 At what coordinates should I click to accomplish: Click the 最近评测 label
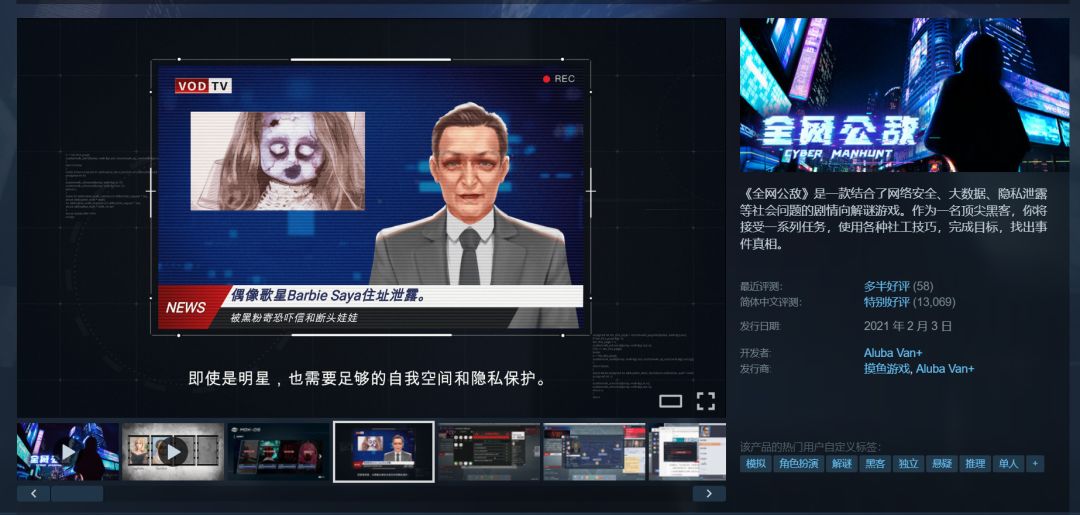[761, 286]
